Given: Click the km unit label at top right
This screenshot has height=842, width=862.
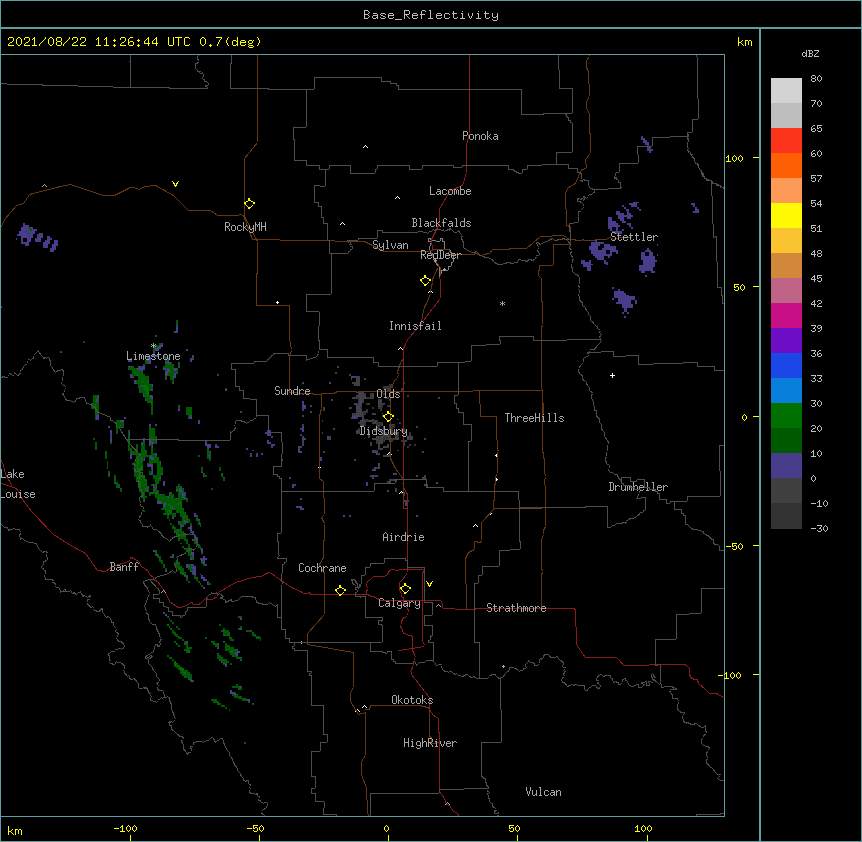Looking at the screenshot, I should [744, 42].
